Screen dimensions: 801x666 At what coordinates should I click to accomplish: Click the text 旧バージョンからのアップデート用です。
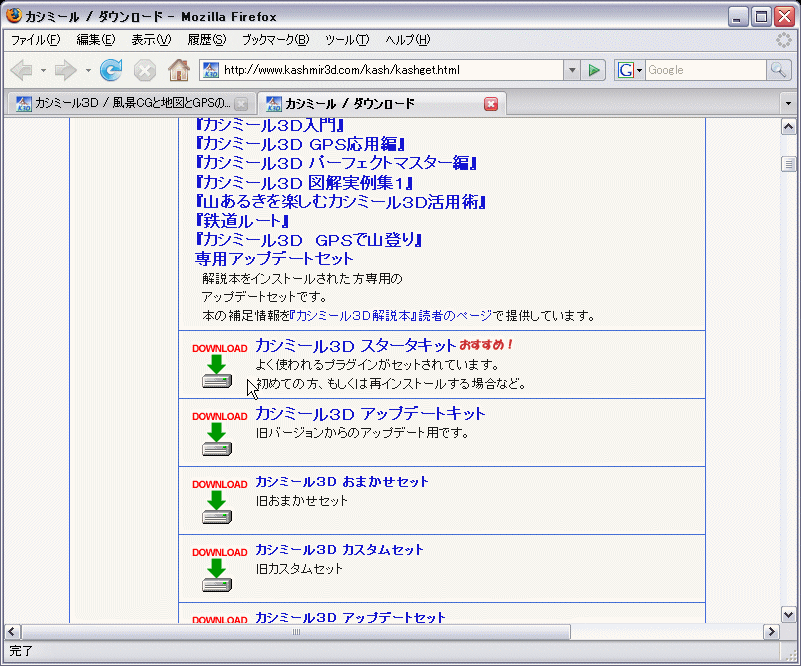362,433
